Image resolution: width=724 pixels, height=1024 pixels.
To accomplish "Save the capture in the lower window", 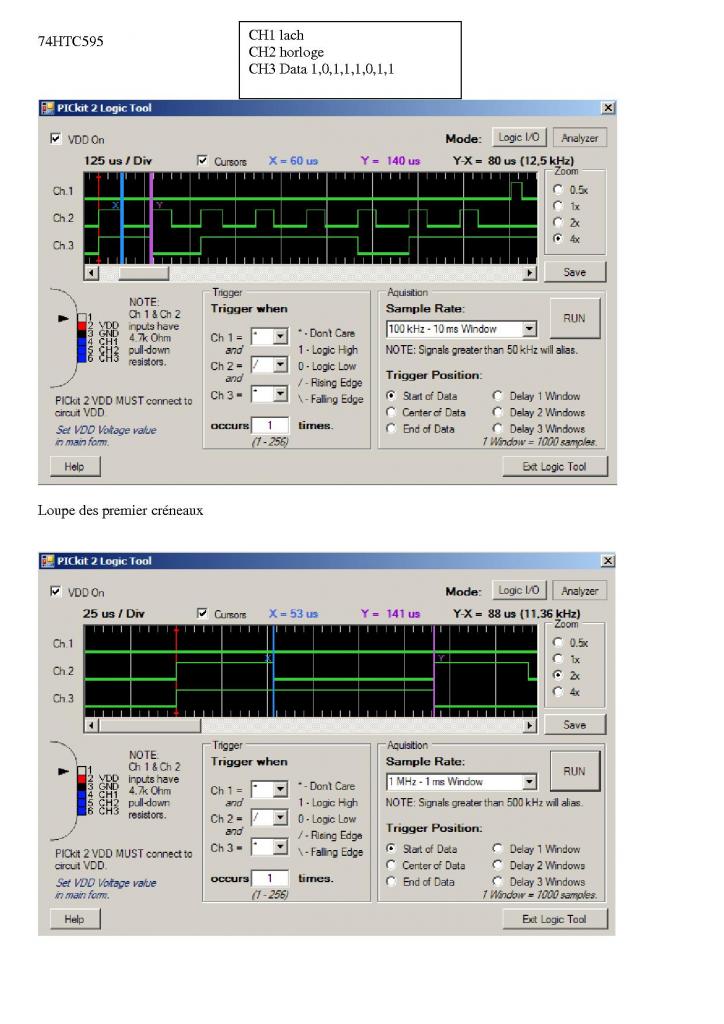I will click(x=574, y=724).
